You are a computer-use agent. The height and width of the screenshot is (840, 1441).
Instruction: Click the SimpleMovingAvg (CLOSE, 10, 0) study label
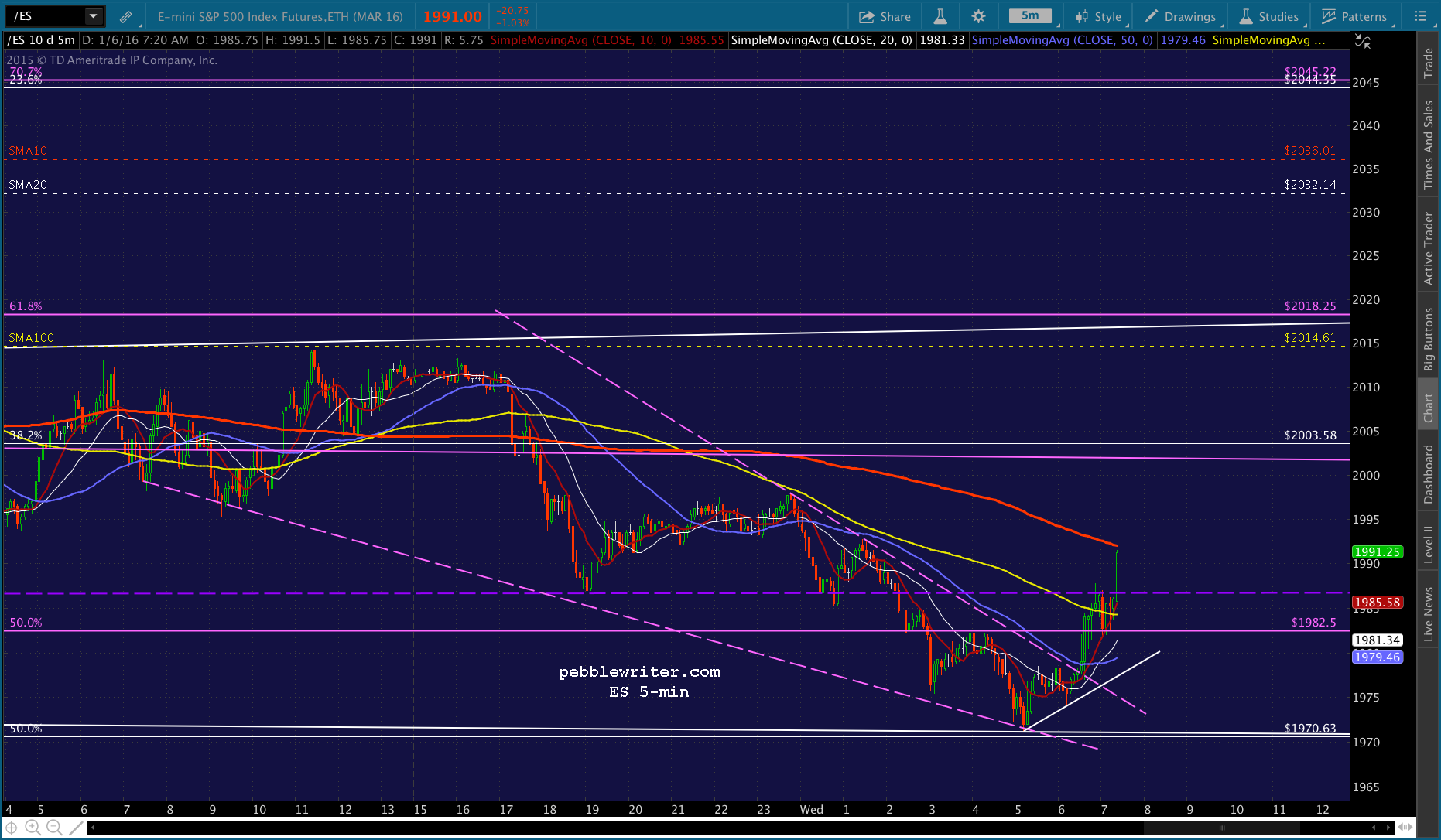point(581,40)
